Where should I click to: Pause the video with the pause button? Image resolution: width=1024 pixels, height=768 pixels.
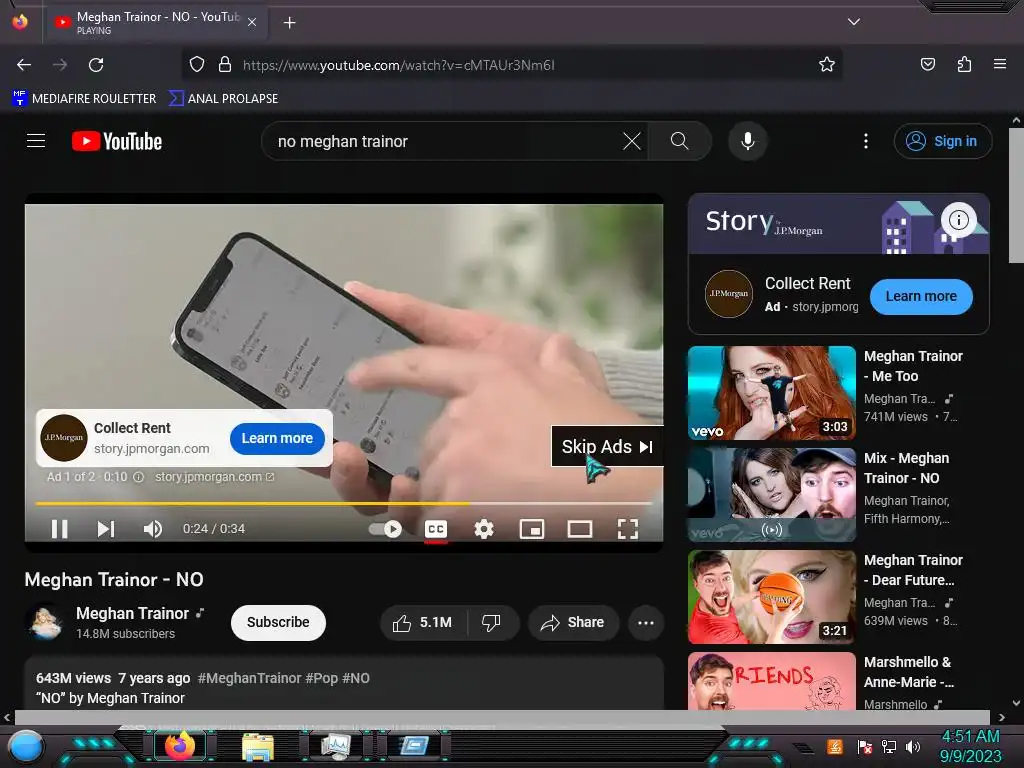click(59, 528)
